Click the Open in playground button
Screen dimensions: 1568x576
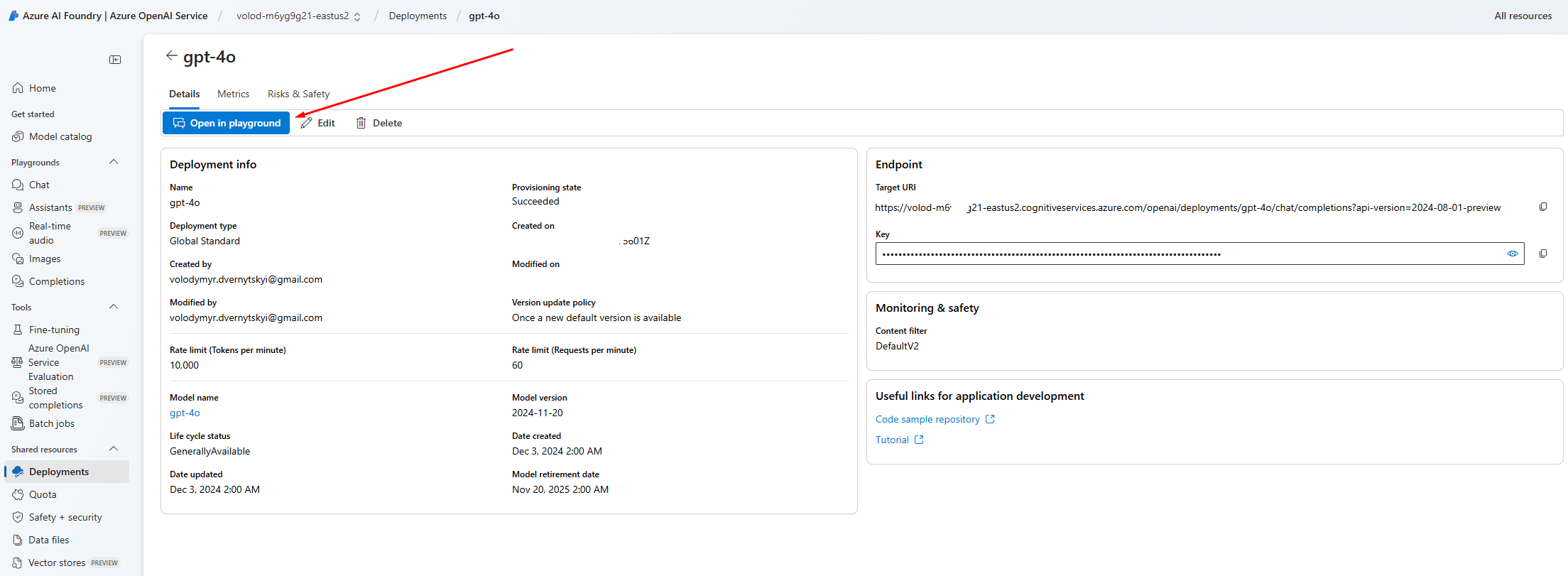click(x=226, y=123)
